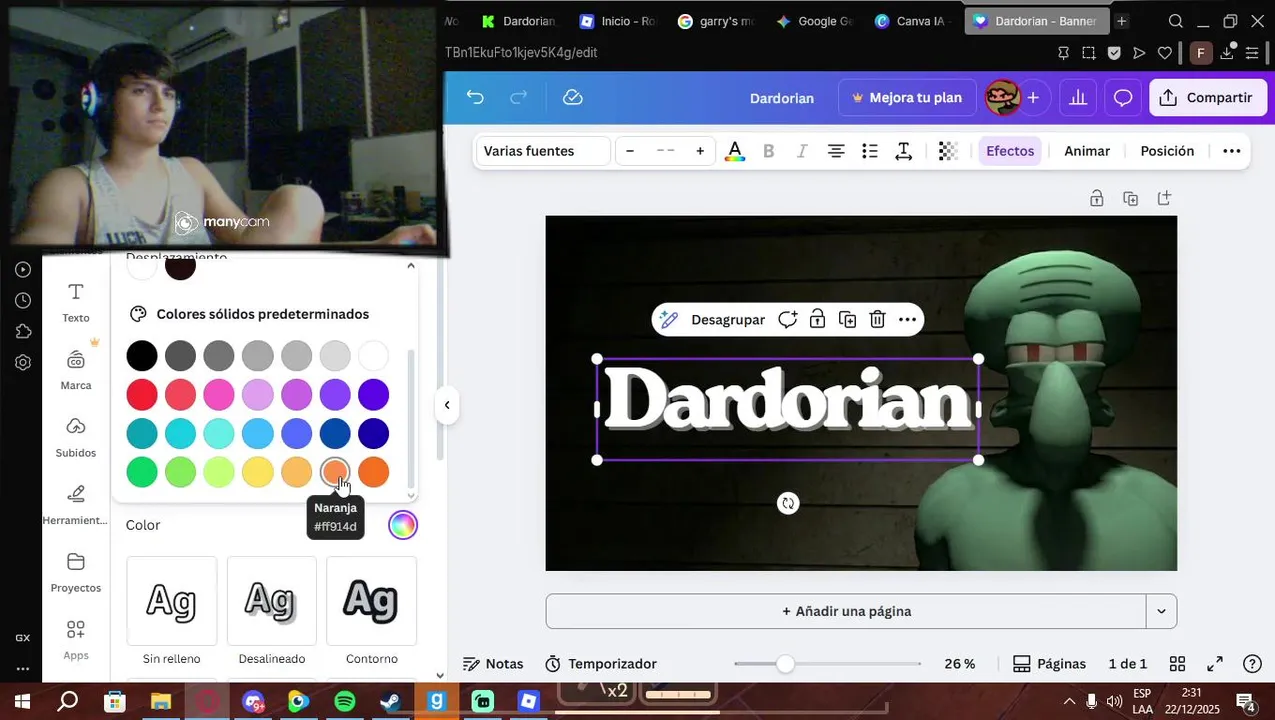The width and height of the screenshot is (1275, 720).
Task: Switch to Google Gemini browser tab
Action: [x=814, y=21]
